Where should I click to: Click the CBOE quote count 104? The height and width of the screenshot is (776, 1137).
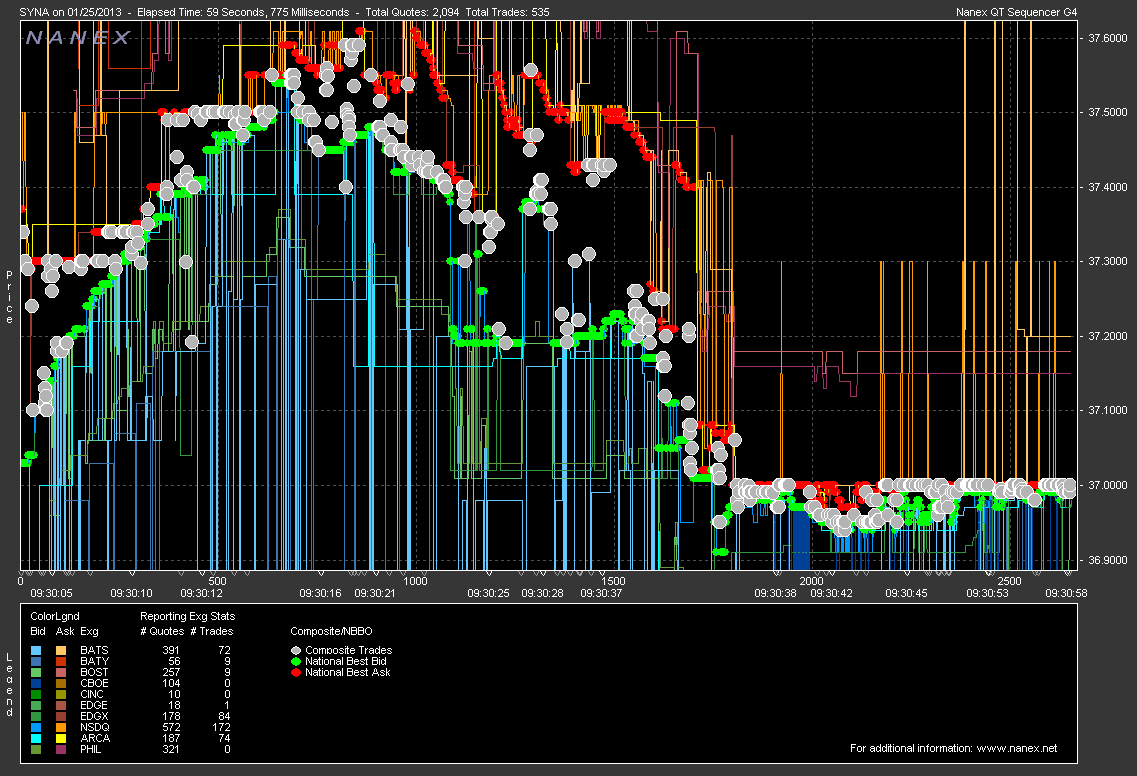coord(171,683)
